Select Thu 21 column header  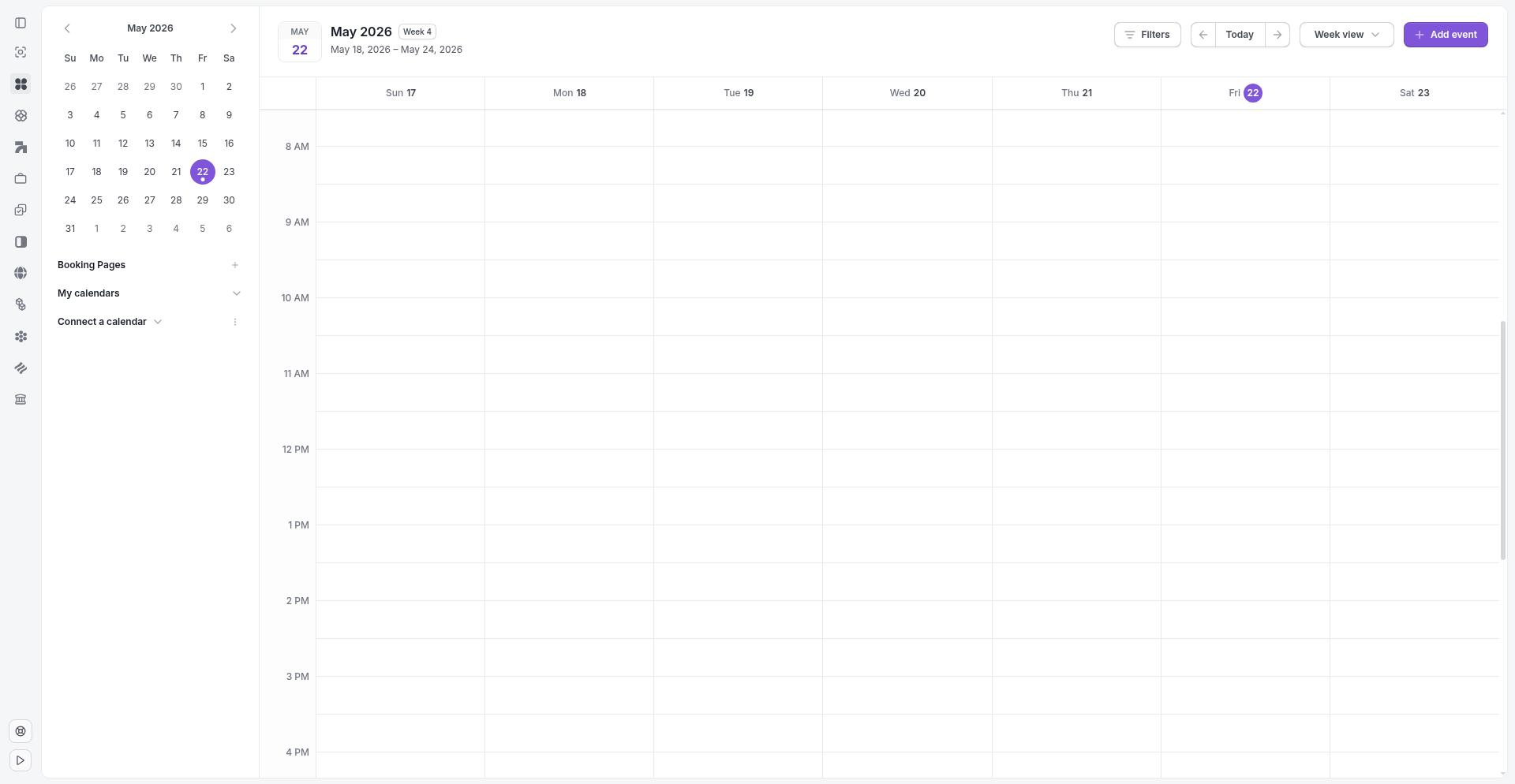[1076, 93]
